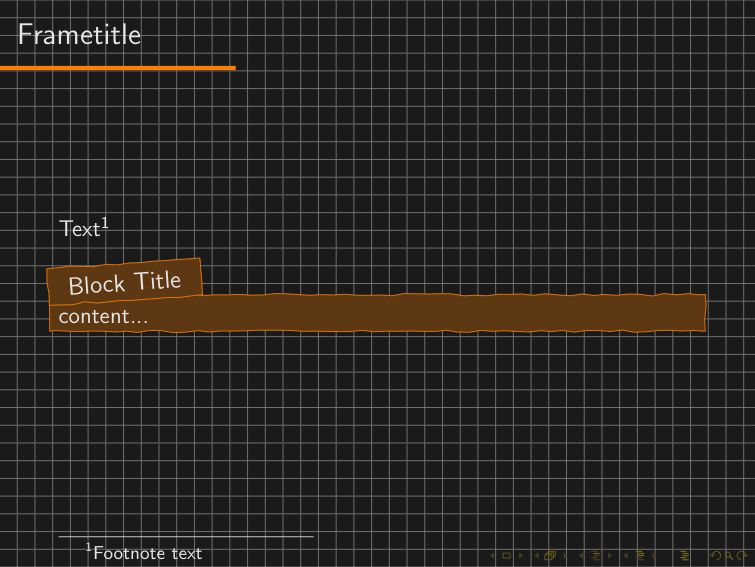Click the subsection navigation lines icon
Image resolution: width=755 pixels, height=567 pixels.
(x=596, y=556)
